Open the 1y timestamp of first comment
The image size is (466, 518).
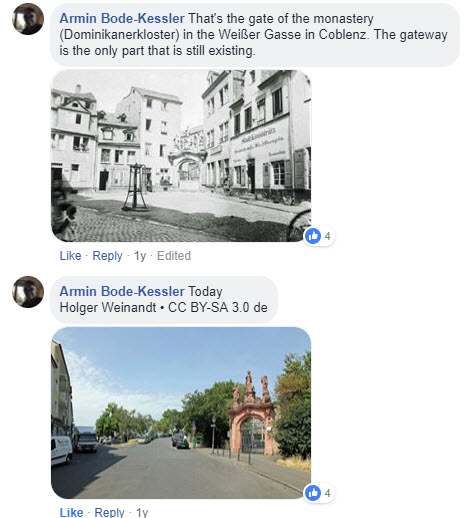tap(140, 256)
